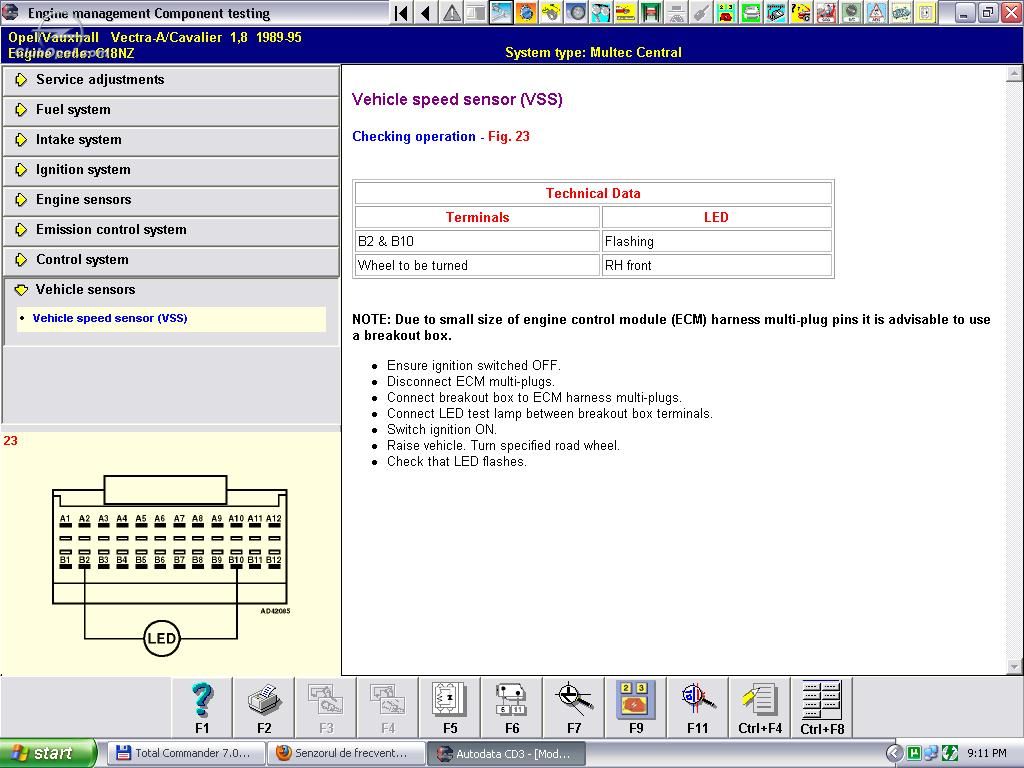Open the F5 component diagram button

[450, 707]
